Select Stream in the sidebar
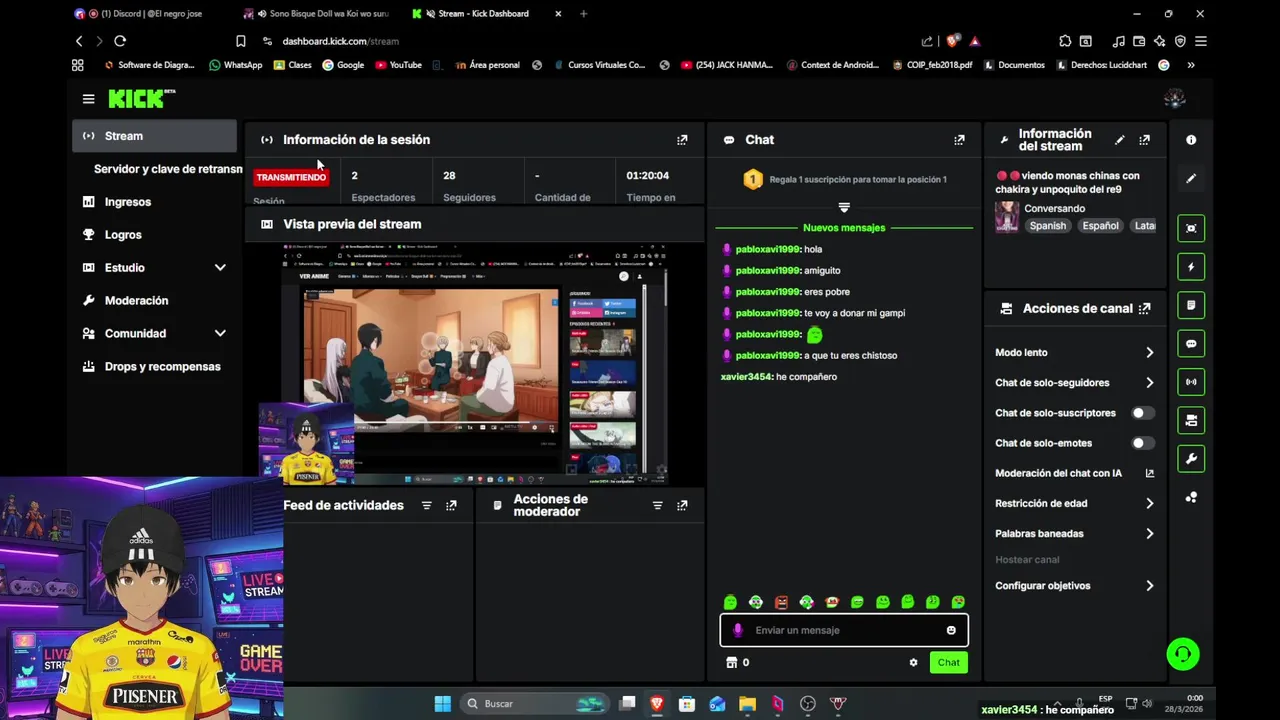The height and width of the screenshot is (720, 1280). point(154,136)
